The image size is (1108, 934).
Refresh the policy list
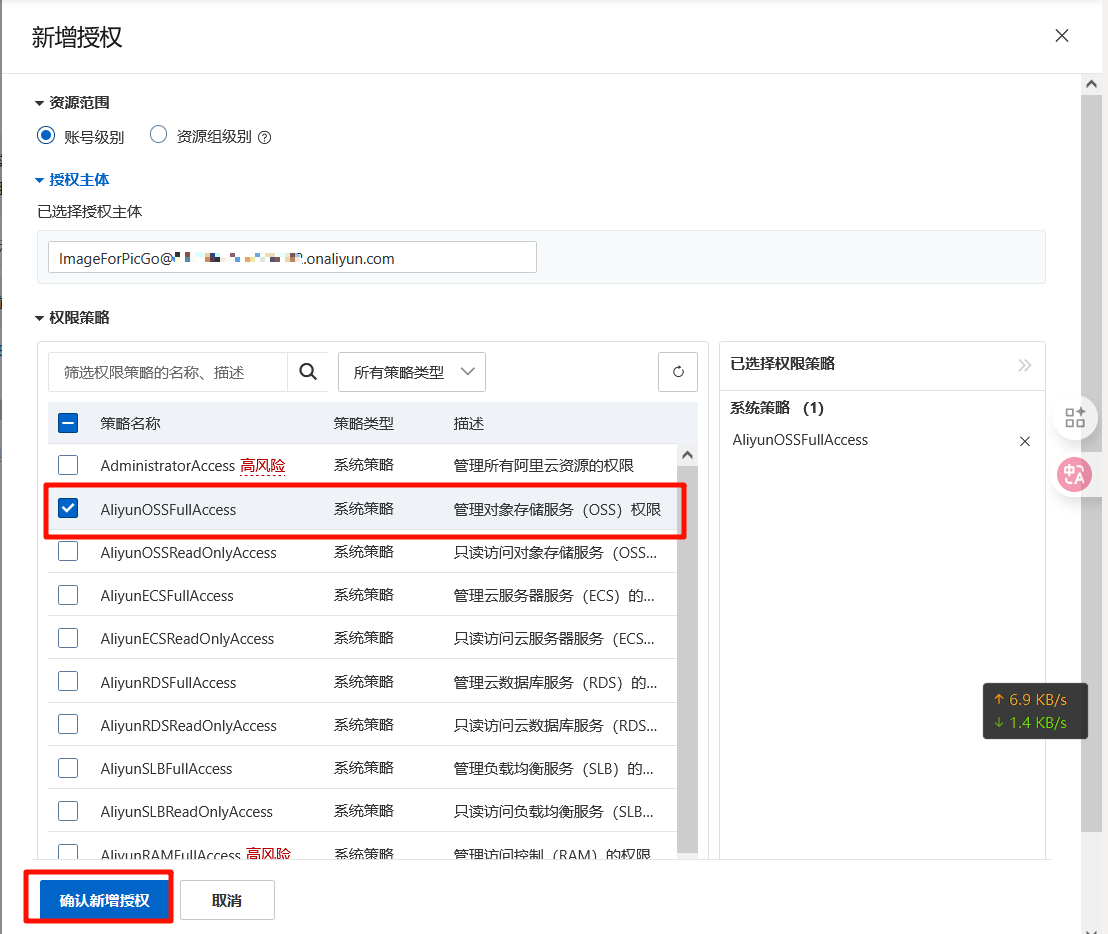(x=678, y=372)
